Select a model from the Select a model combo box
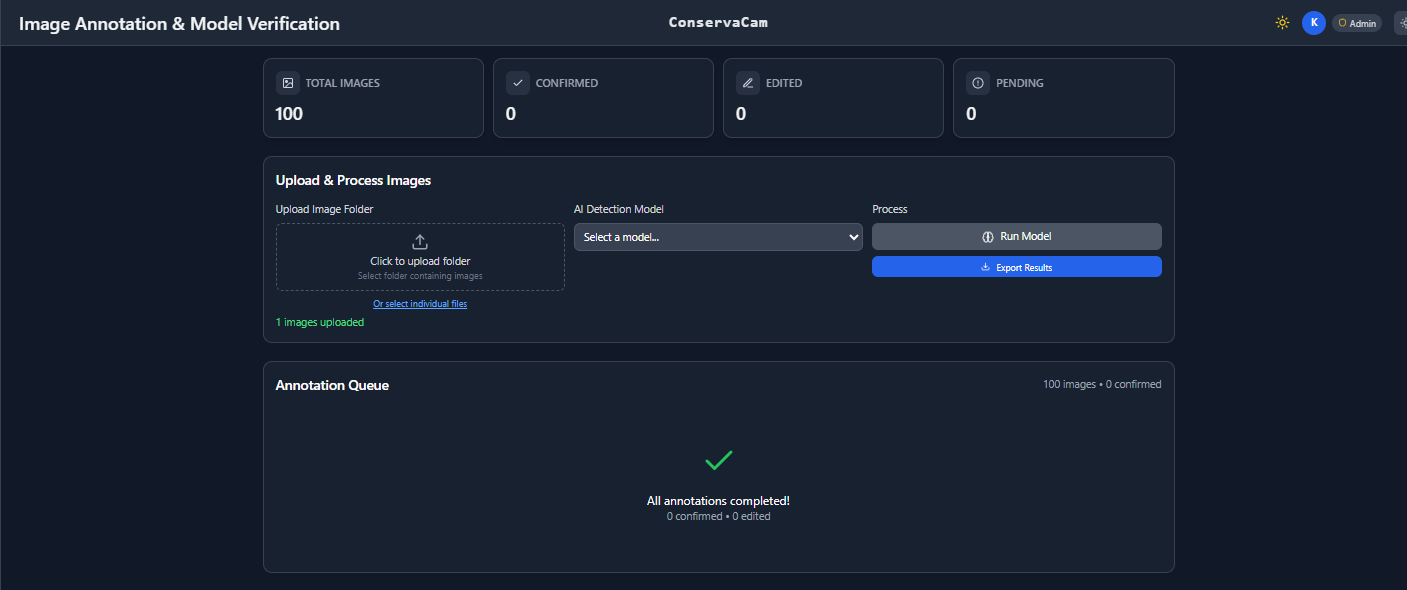The height and width of the screenshot is (590, 1407). coord(718,237)
